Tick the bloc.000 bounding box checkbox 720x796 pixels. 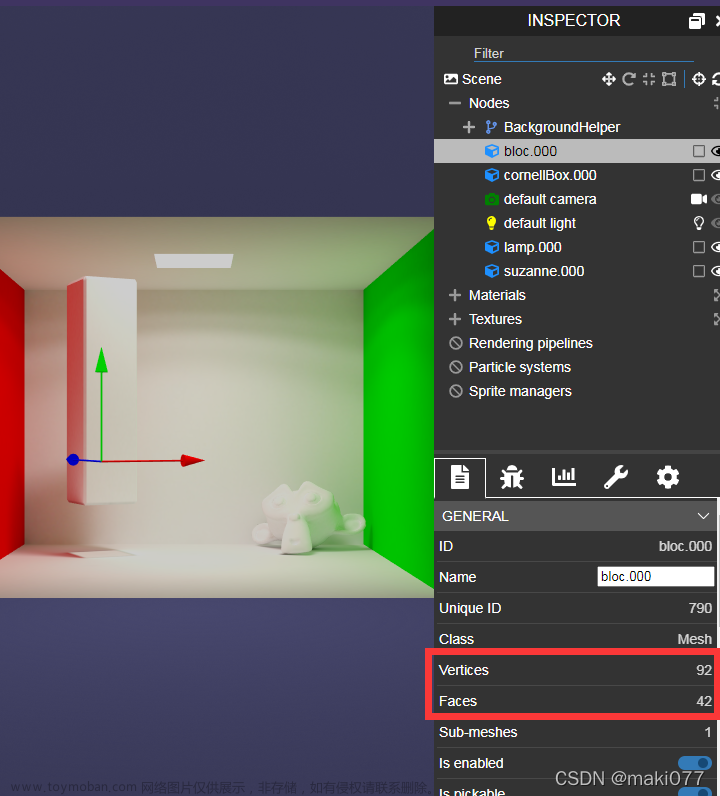(699, 151)
